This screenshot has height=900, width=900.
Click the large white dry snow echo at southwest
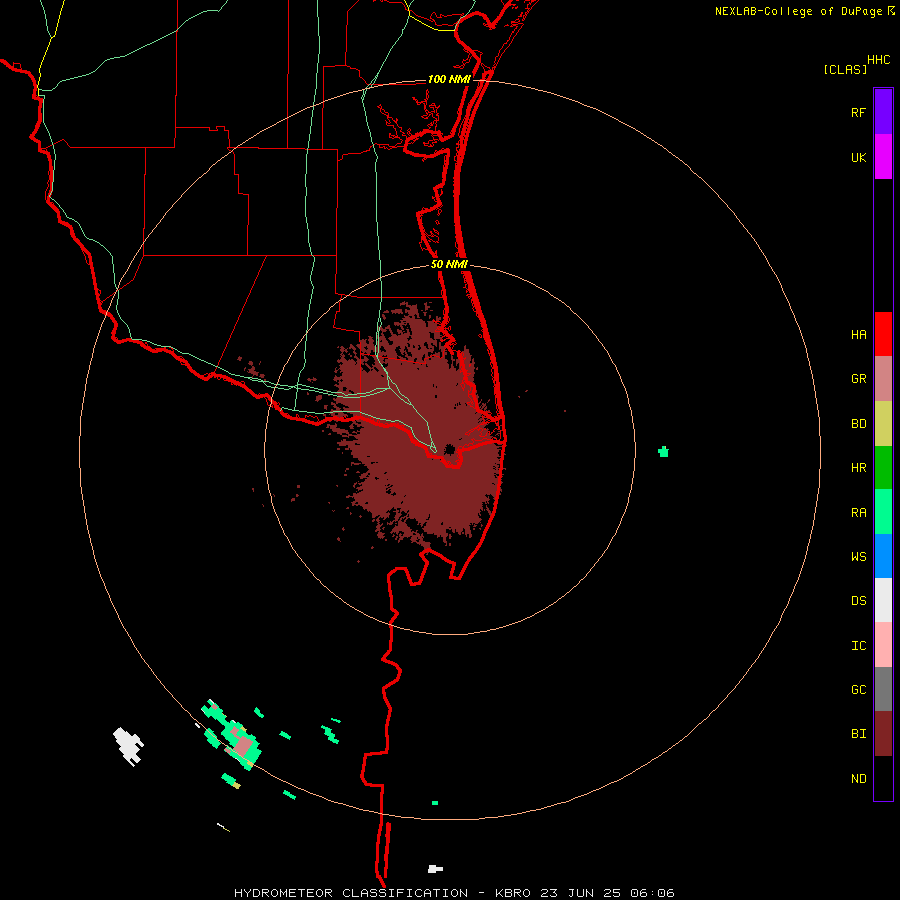coord(128,746)
